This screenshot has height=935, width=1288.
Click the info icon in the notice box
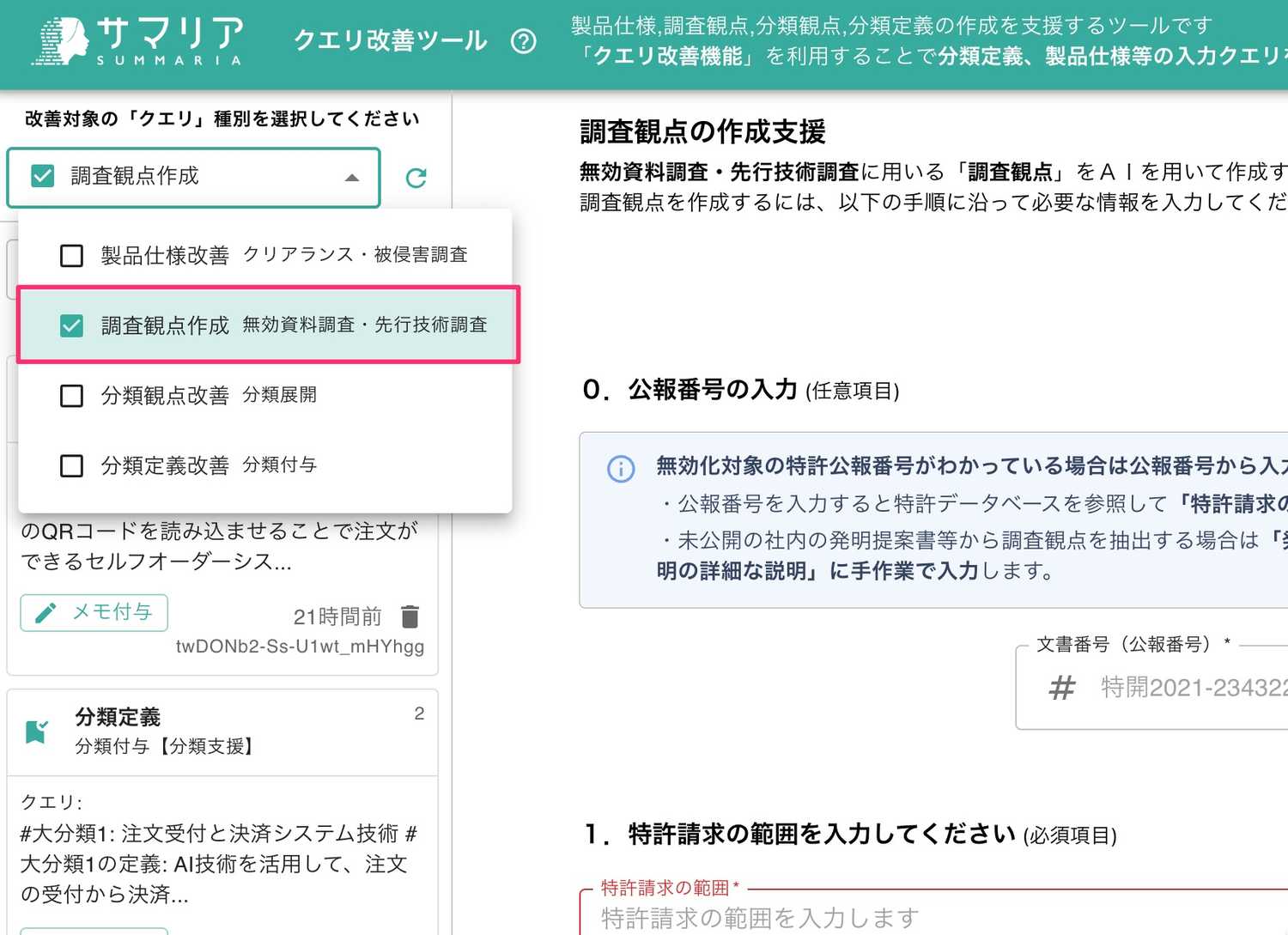[621, 469]
